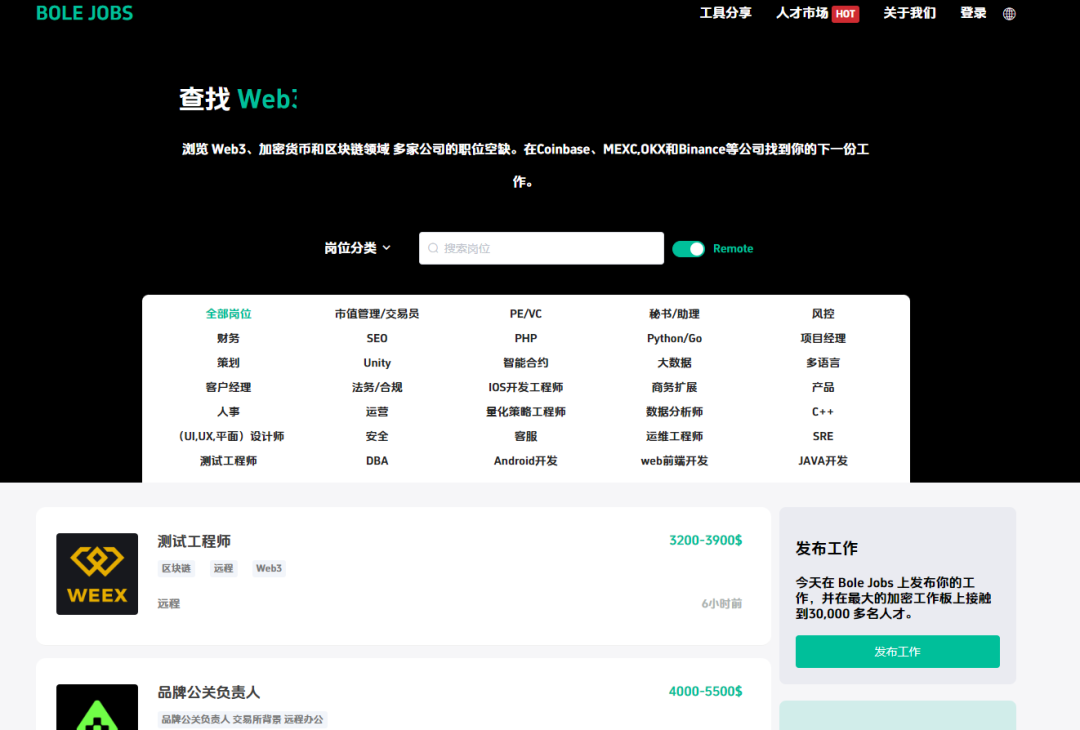Select 智能合约 category
The height and width of the screenshot is (730, 1080).
point(526,363)
